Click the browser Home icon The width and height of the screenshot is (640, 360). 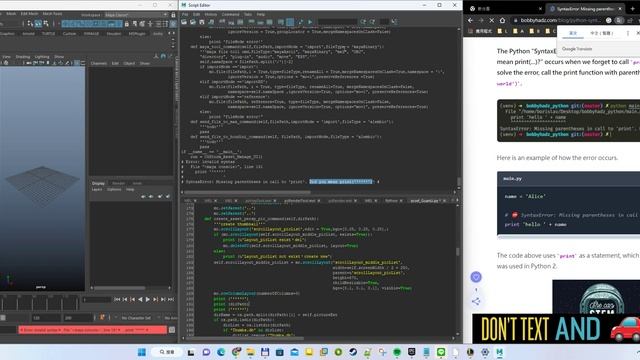click(x=502, y=20)
